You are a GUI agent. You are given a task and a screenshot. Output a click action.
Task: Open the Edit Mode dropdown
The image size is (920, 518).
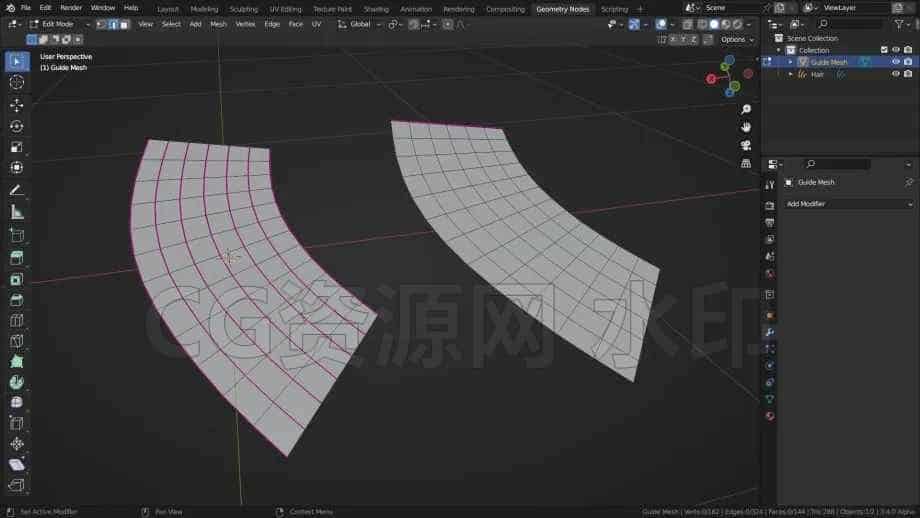coord(59,25)
